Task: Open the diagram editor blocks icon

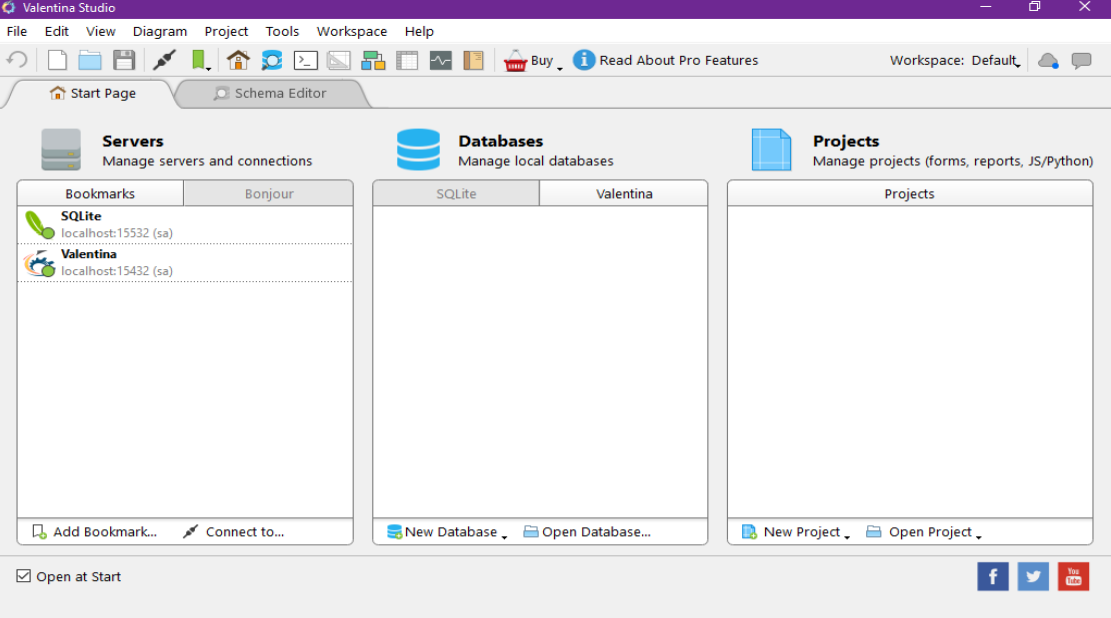Action: (373, 60)
